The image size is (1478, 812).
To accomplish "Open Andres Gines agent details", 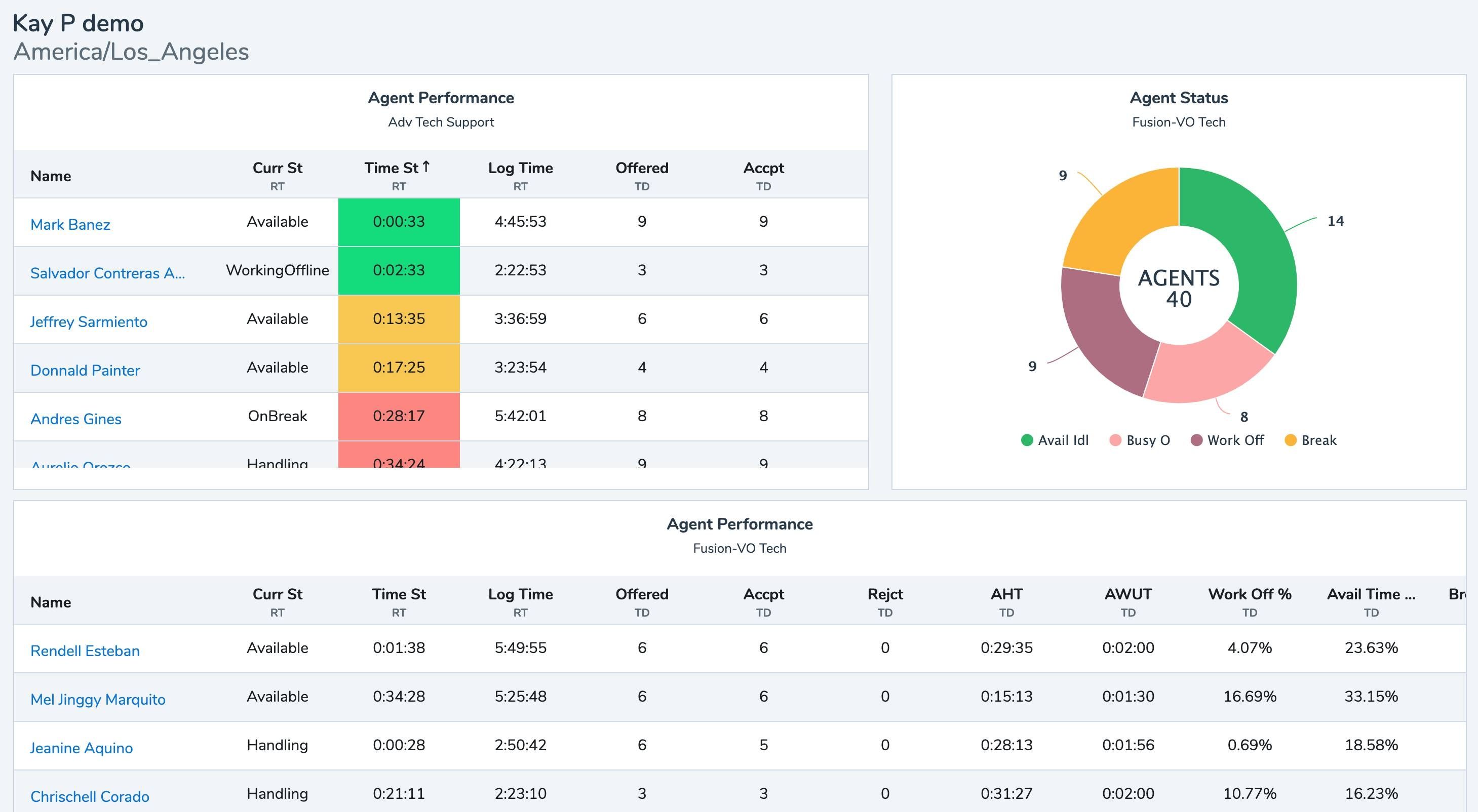I will 76,419.
